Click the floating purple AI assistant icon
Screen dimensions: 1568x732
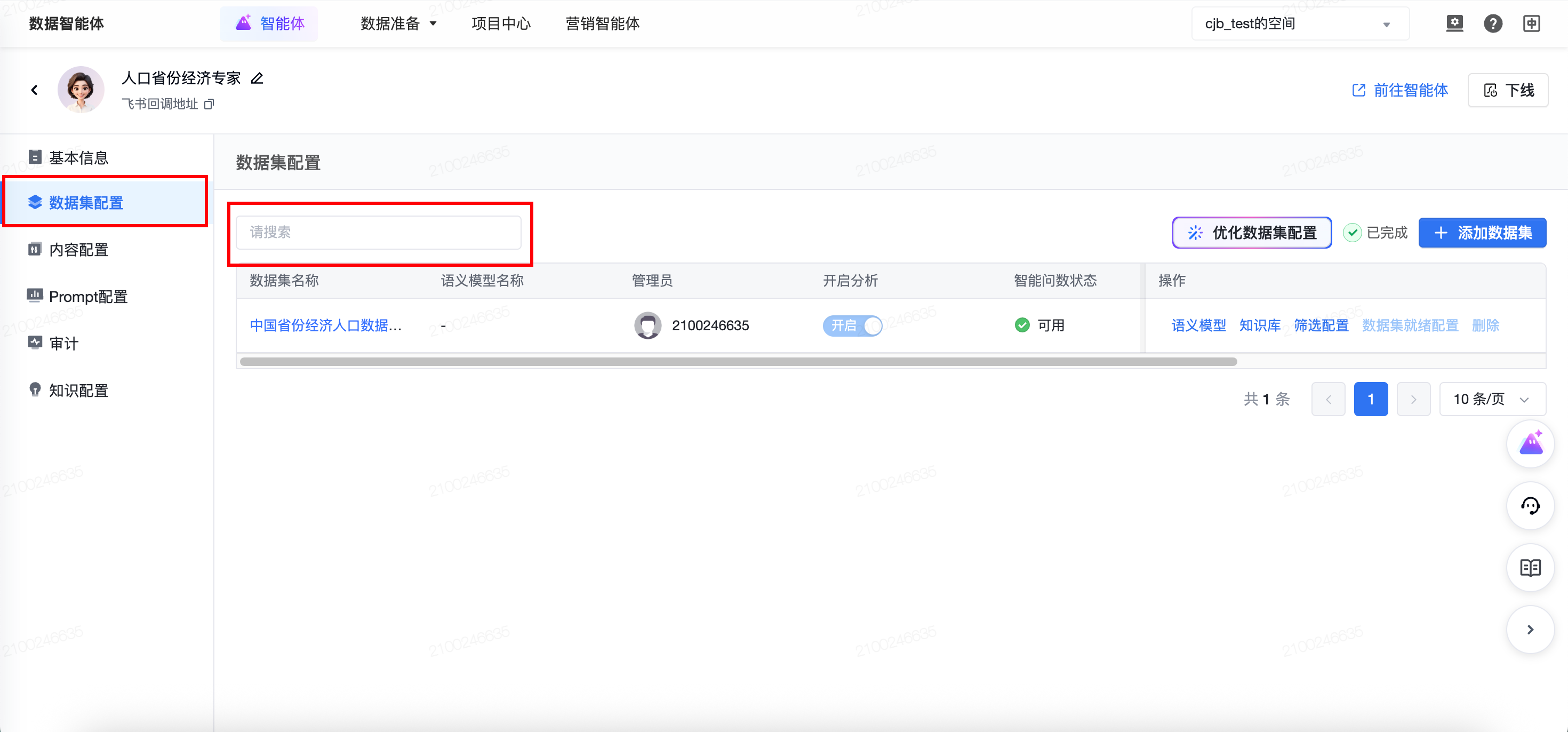(x=1530, y=443)
